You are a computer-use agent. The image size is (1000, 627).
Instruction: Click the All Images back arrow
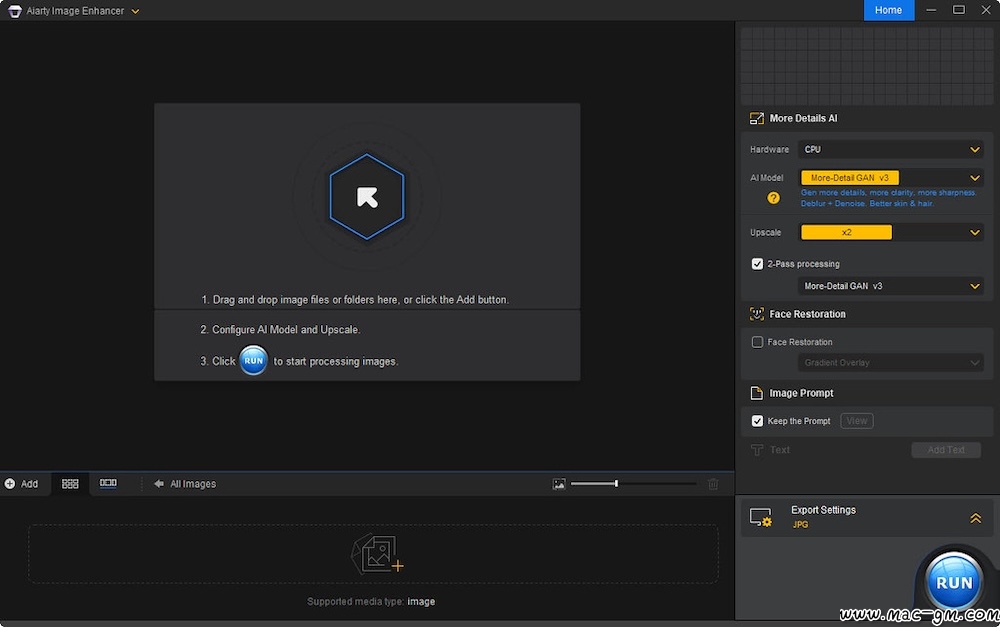[x=159, y=484]
